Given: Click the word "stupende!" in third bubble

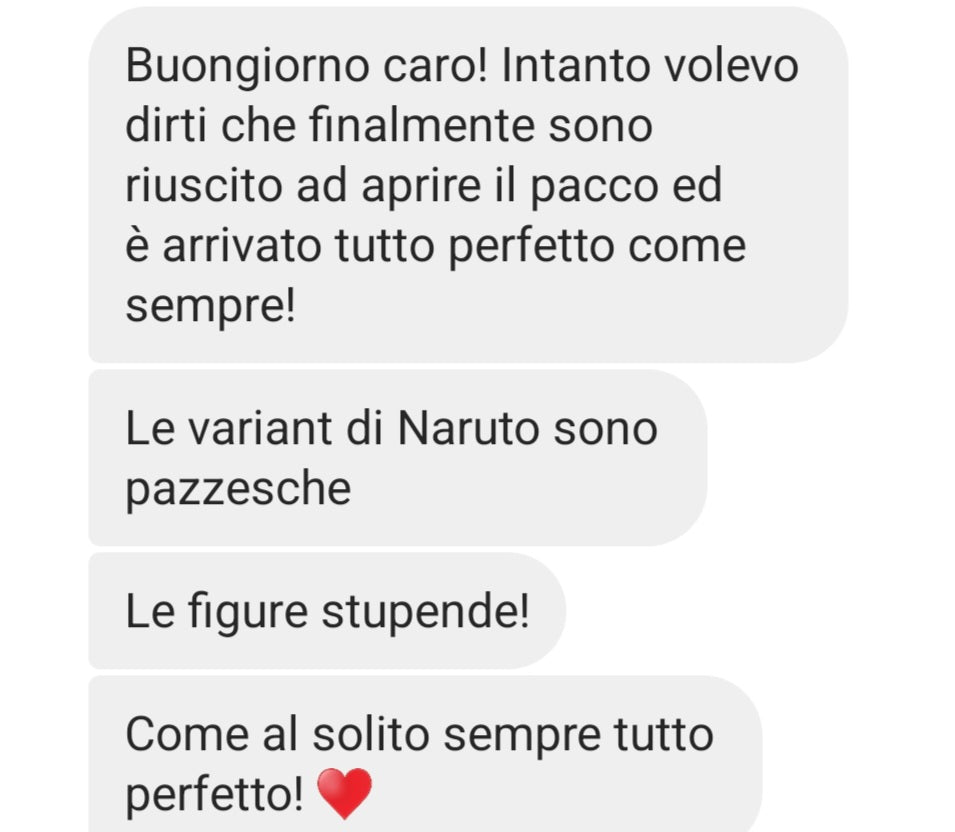Looking at the screenshot, I should click(425, 612).
